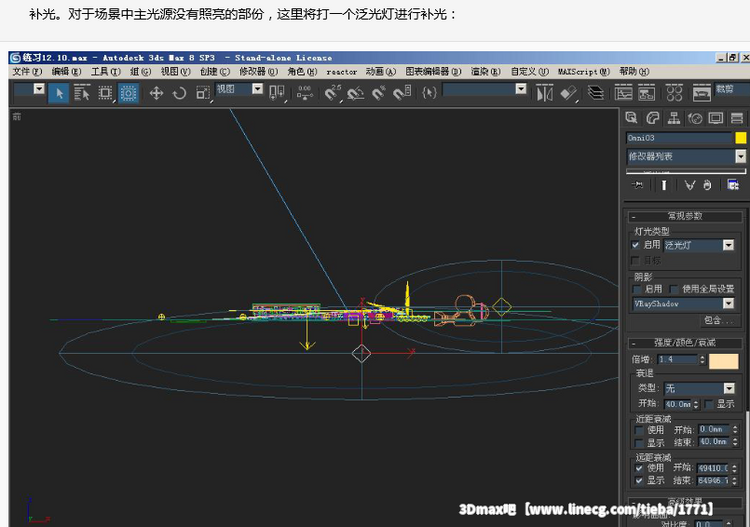750x527 pixels.
Task: Choose the rectangular selection region tool
Action: [x=105, y=93]
